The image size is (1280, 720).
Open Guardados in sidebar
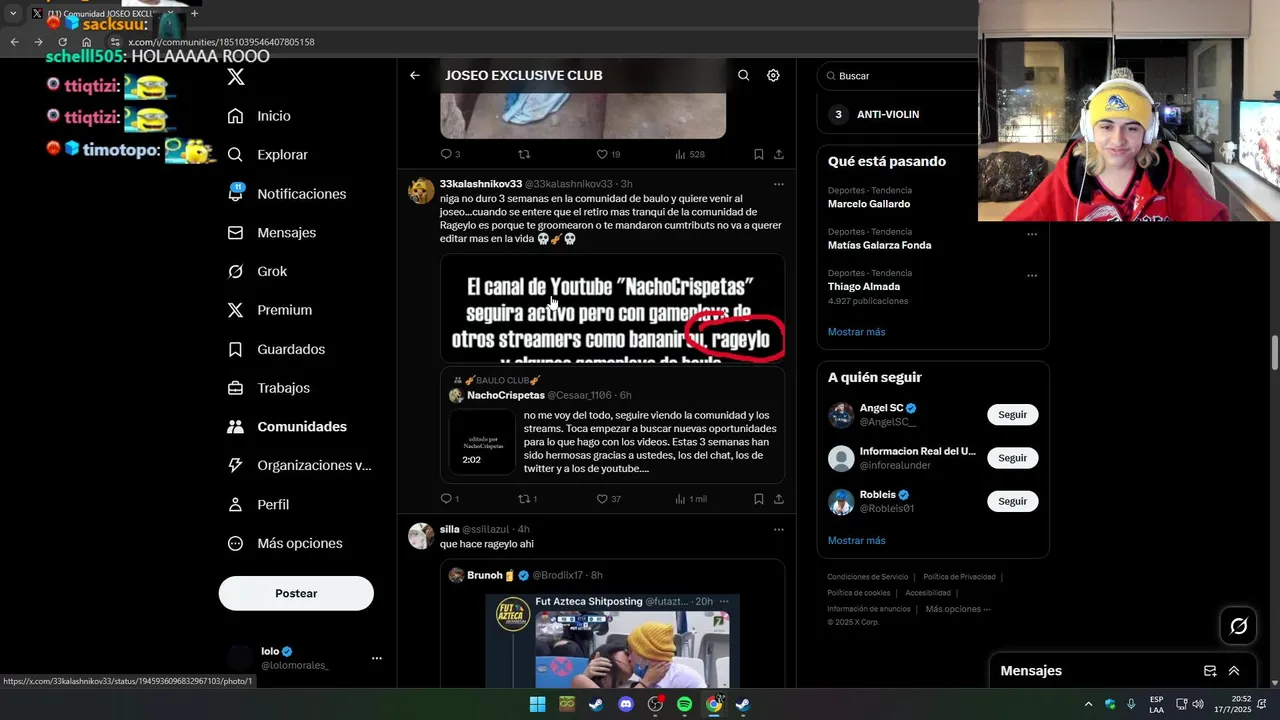[275, 349]
